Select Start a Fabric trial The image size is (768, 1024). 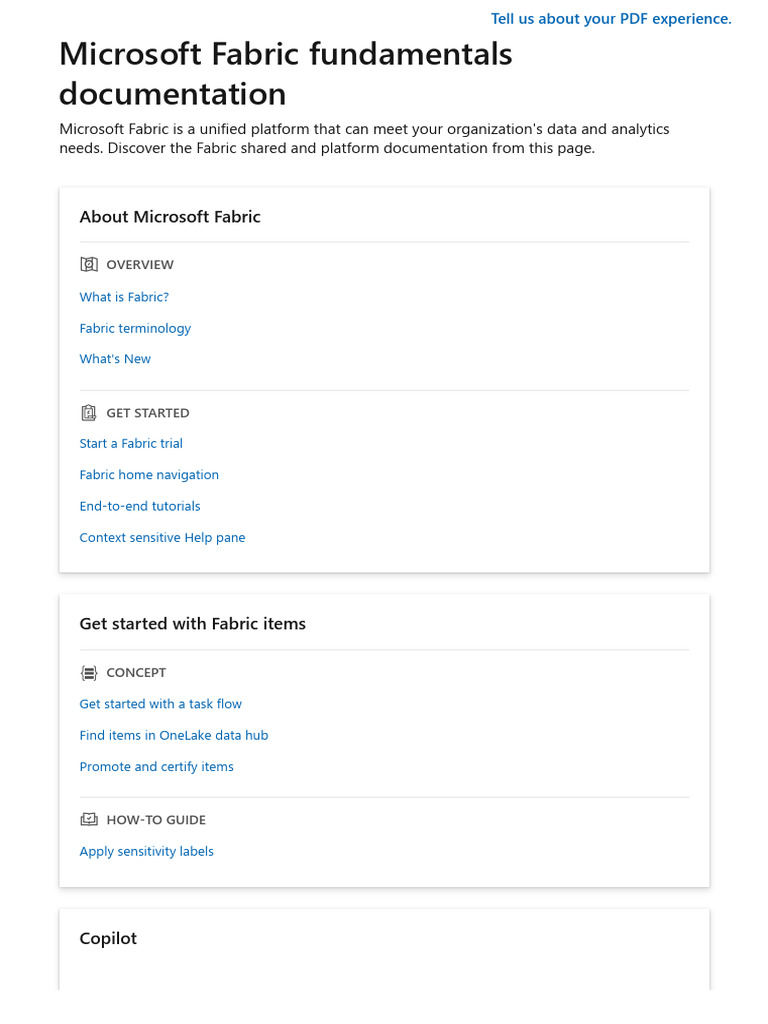[131, 443]
